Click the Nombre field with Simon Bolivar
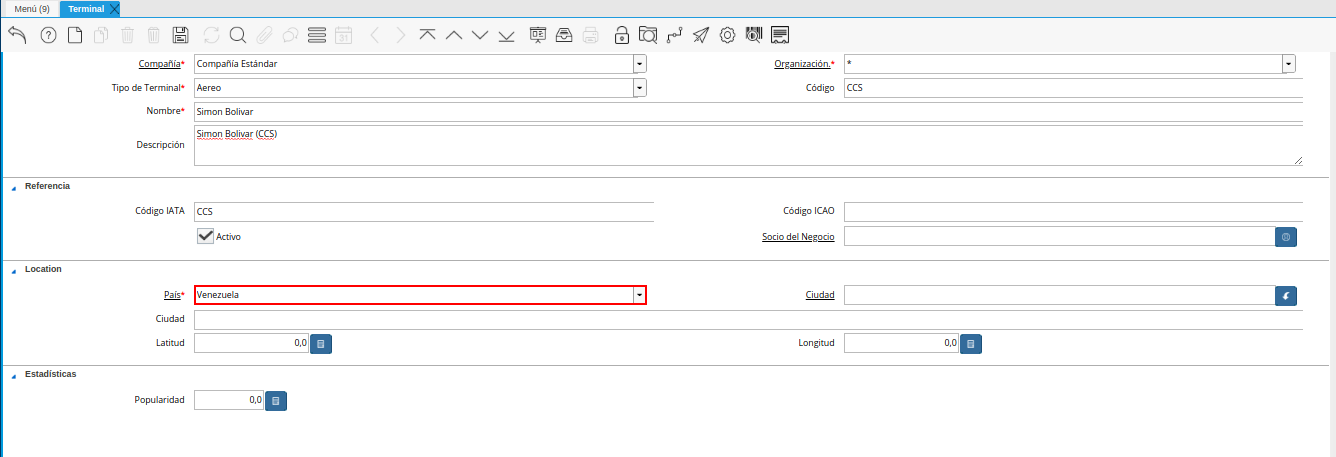 748,111
